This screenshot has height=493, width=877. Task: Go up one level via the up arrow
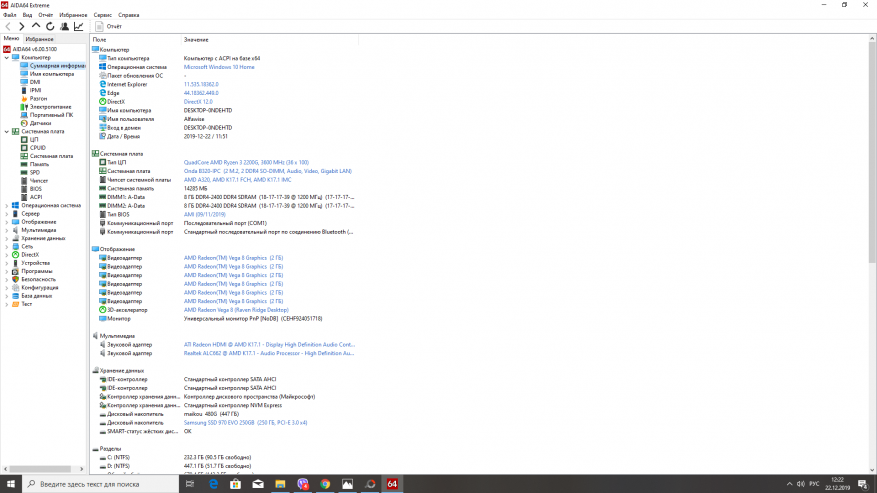(x=36, y=26)
